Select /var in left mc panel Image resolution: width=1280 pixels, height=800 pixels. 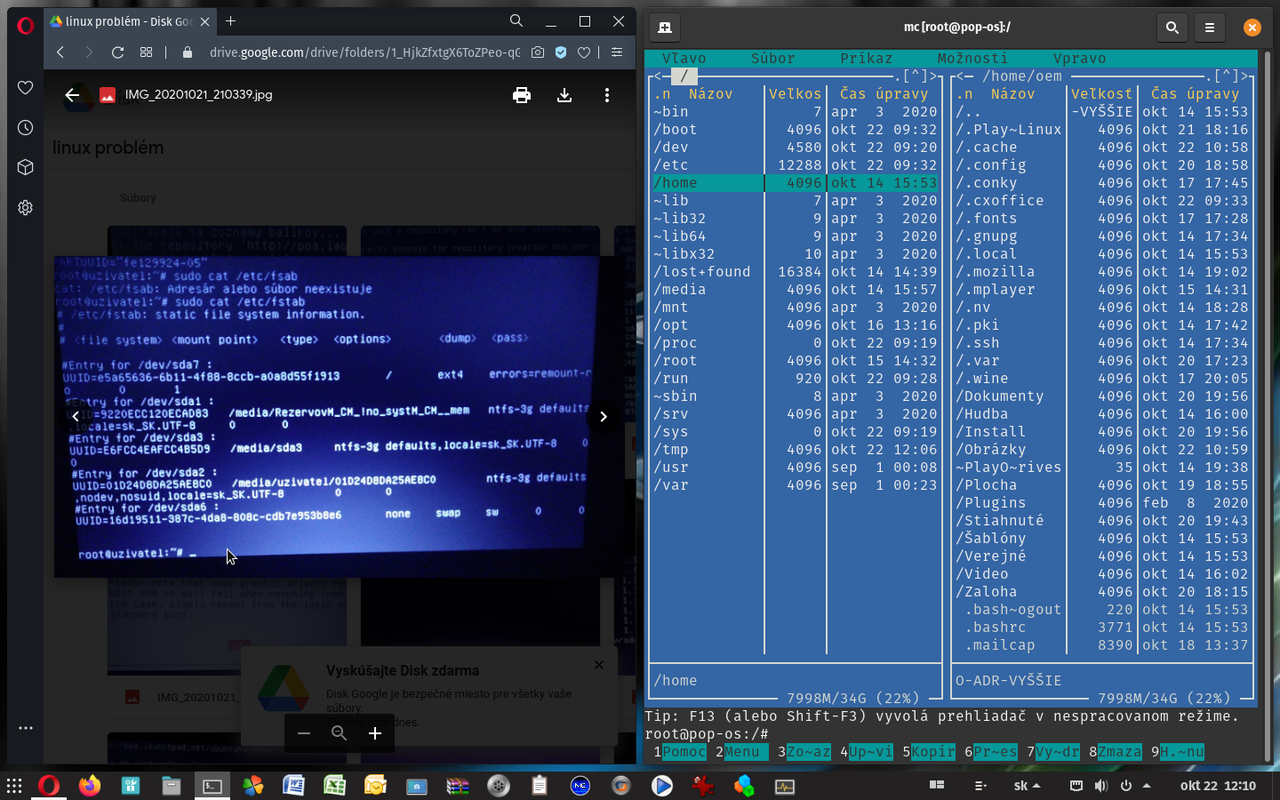796,485
